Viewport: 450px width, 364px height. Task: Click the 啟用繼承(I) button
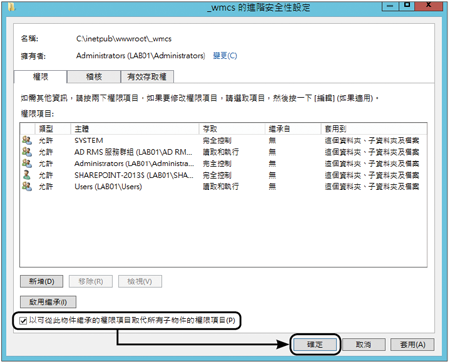click(48, 302)
